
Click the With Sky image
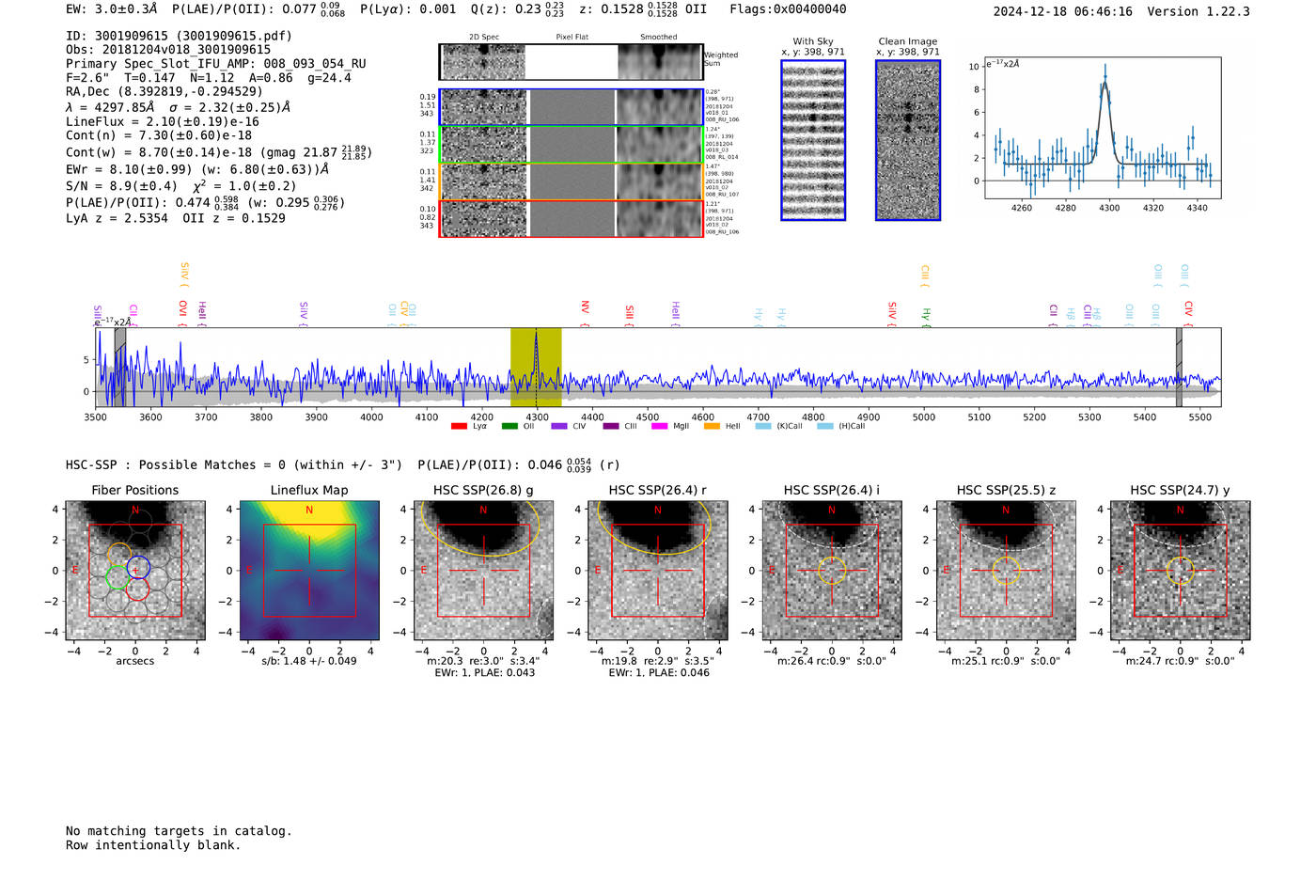pos(813,140)
